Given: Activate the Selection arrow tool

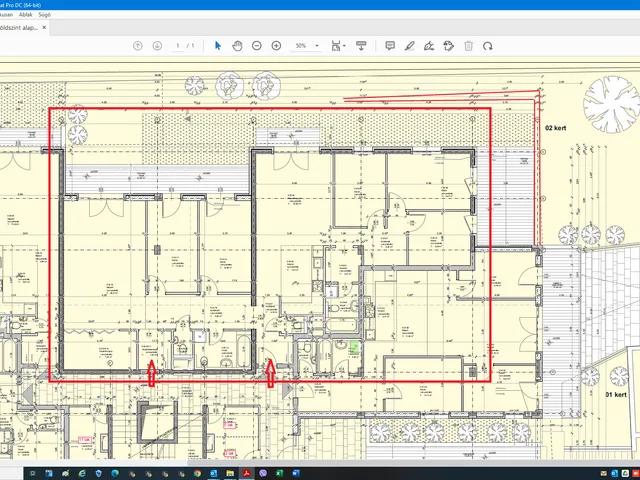Looking at the screenshot, I should tap(218, 46).
